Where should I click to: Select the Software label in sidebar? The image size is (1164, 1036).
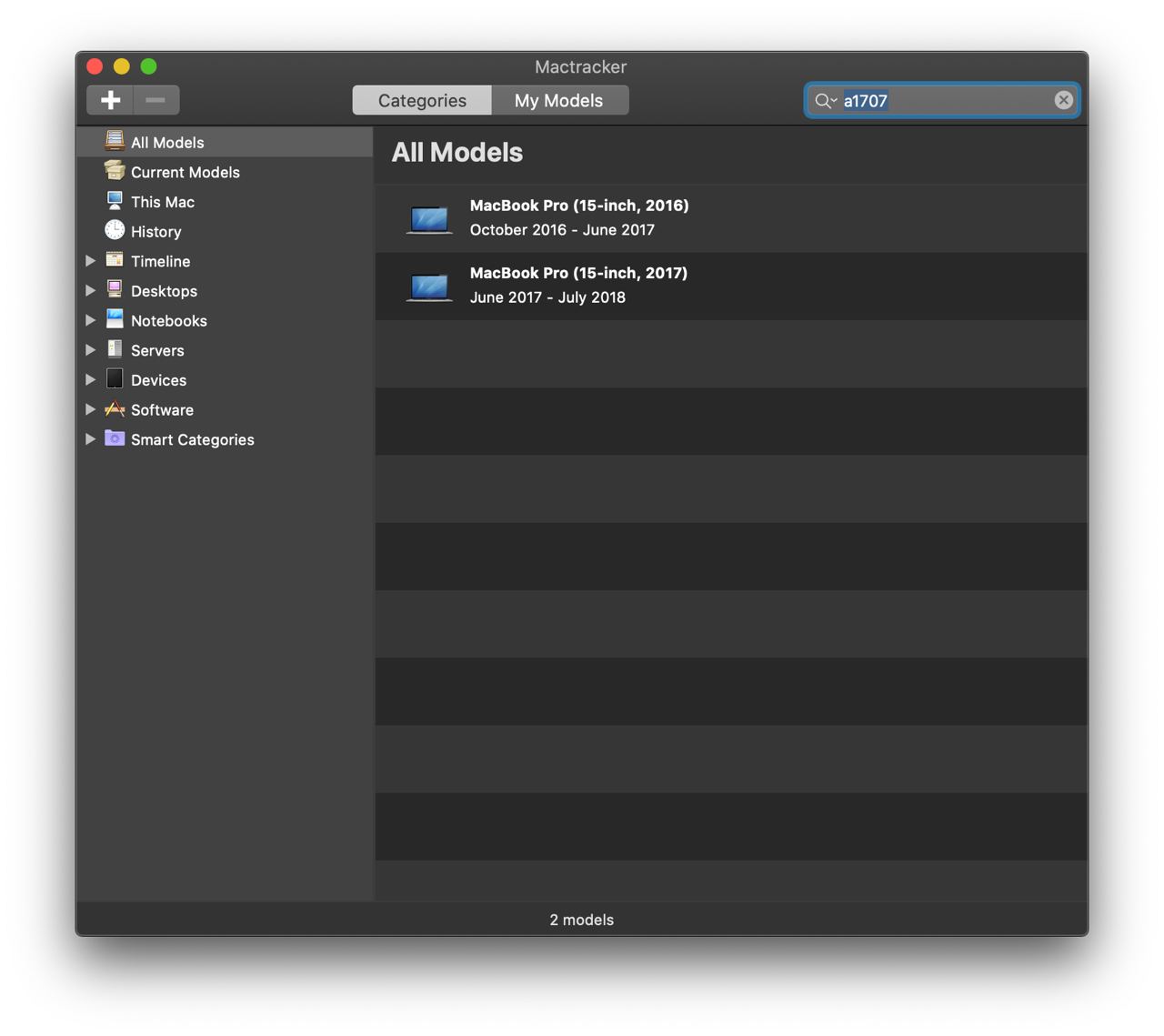162,409
